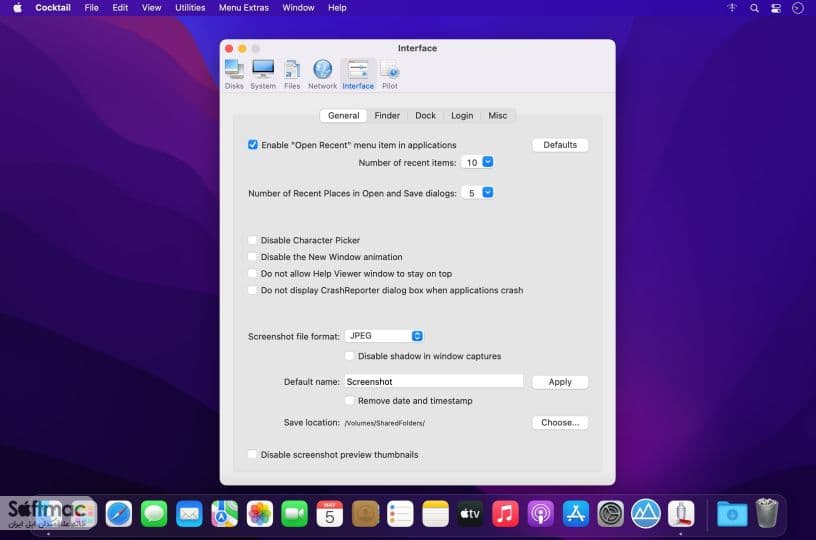Image resolution: width=816 pixels, height=540 pixels.
Task: Check Disable screenshot preview thumbnails
Action: [x=252, y=454]
